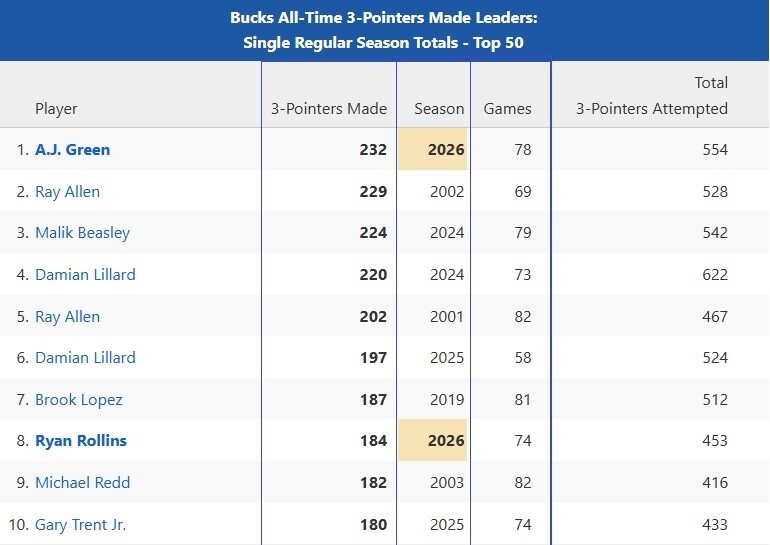Click the Player column header
Viewport: 770px width, 545px height.
[56, 109]
